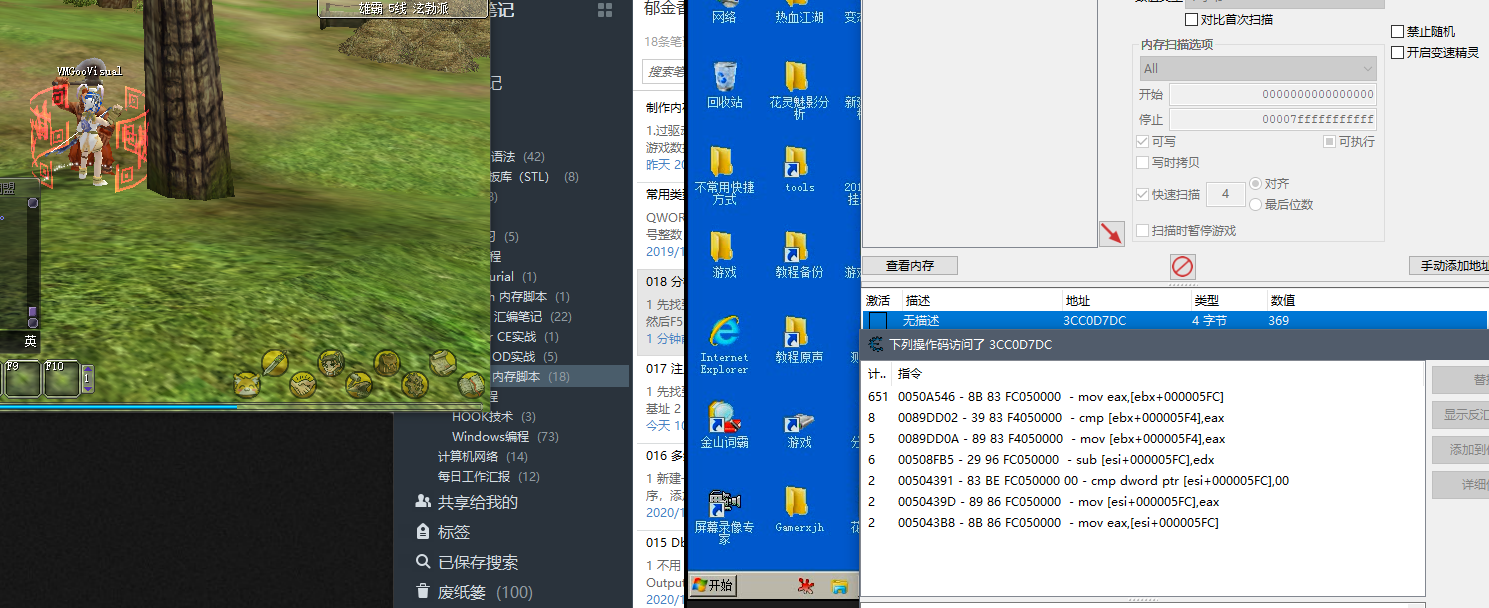This screenshot has width=1489, height=608.
Task: Open the backpack inventory icon in game
Action: (387, 363)
